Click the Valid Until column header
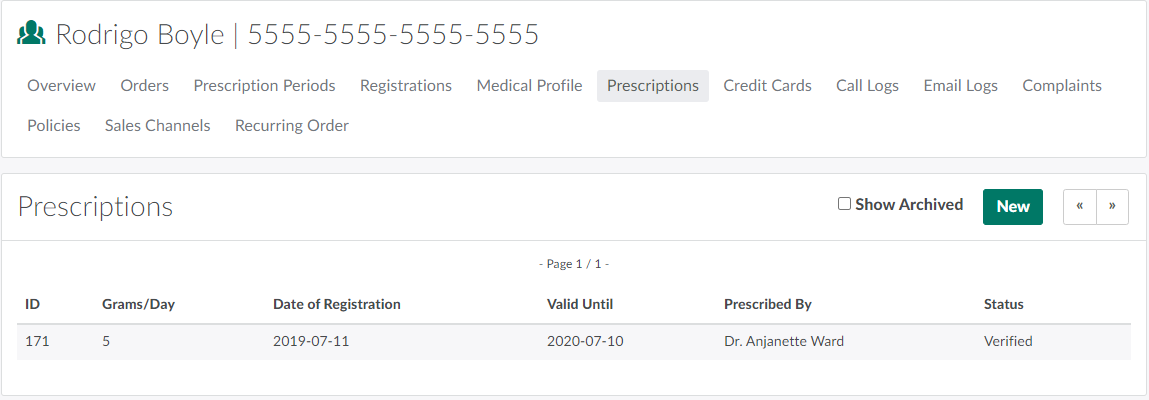Viewport: 1149px width, 400px height. pyautogui.click(x=580, y=304)
